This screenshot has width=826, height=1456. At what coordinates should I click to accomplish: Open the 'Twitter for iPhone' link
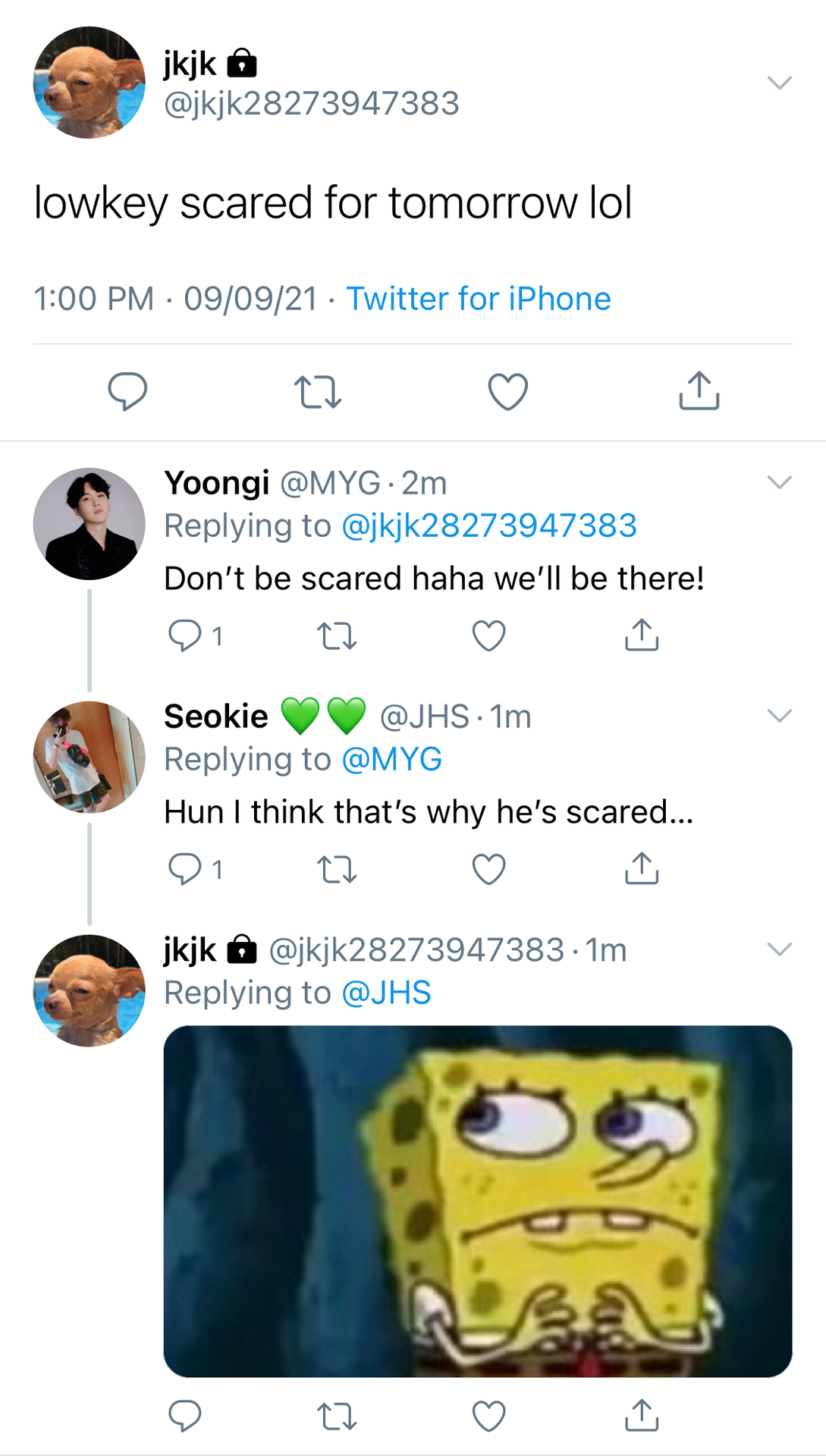point(478,299)
